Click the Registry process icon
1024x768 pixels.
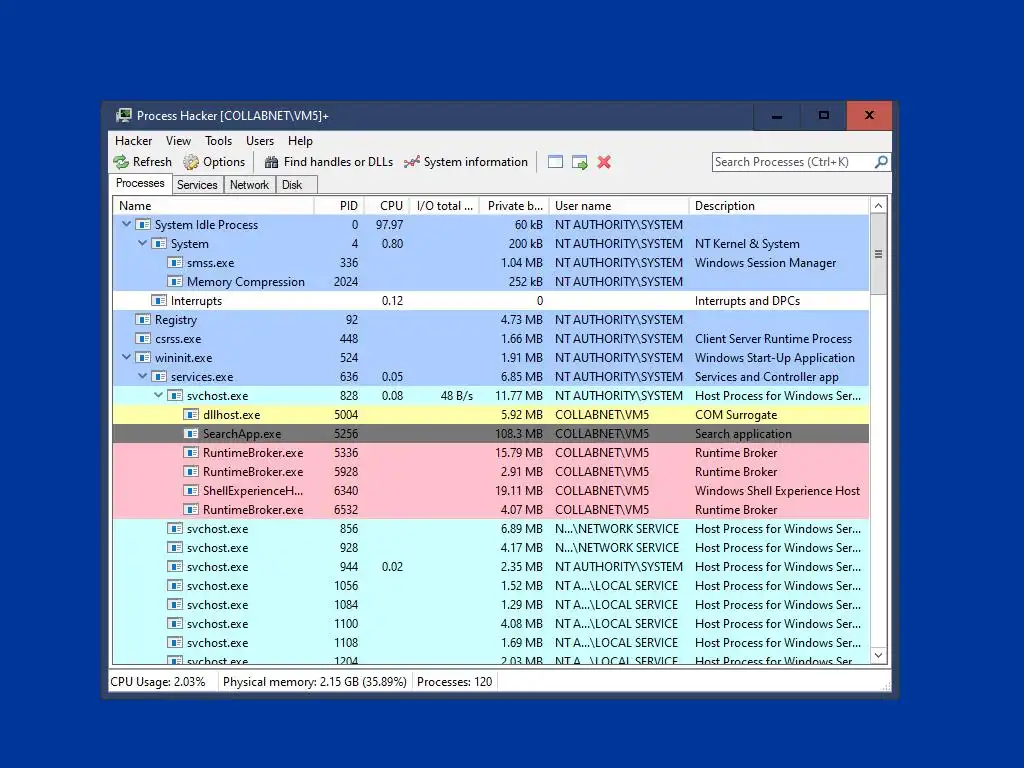(x=143, y=319)
